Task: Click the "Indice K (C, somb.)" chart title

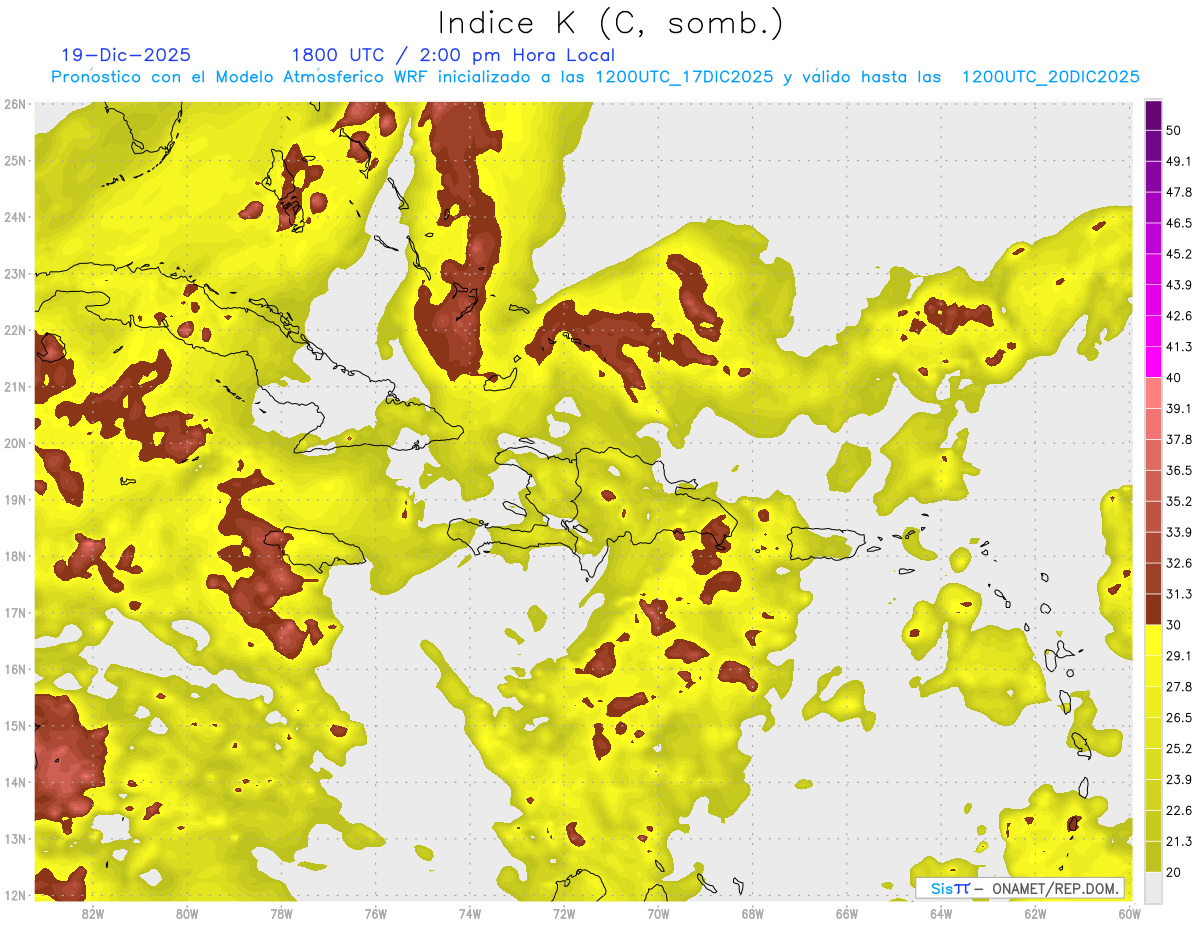Action: coord(610,23)
